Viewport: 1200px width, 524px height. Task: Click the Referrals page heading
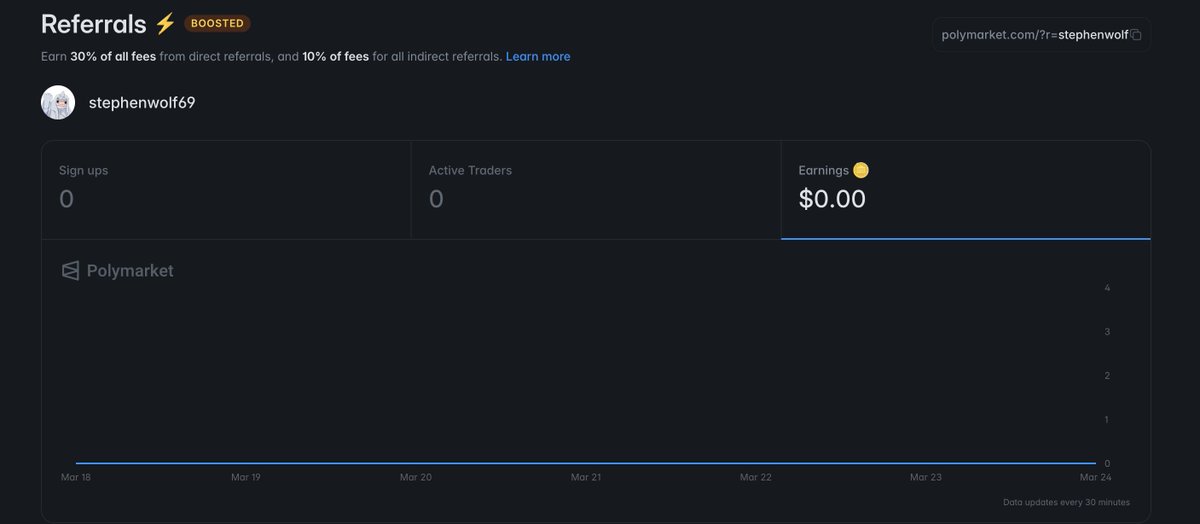point(94,24)
